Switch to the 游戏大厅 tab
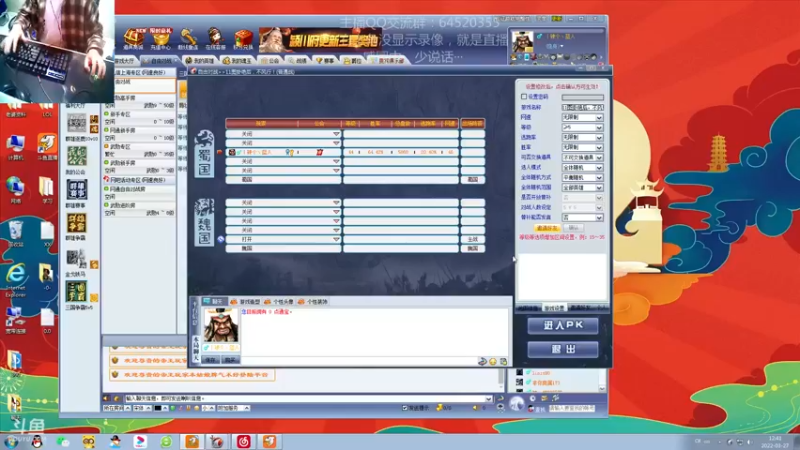 pos(125,61)
